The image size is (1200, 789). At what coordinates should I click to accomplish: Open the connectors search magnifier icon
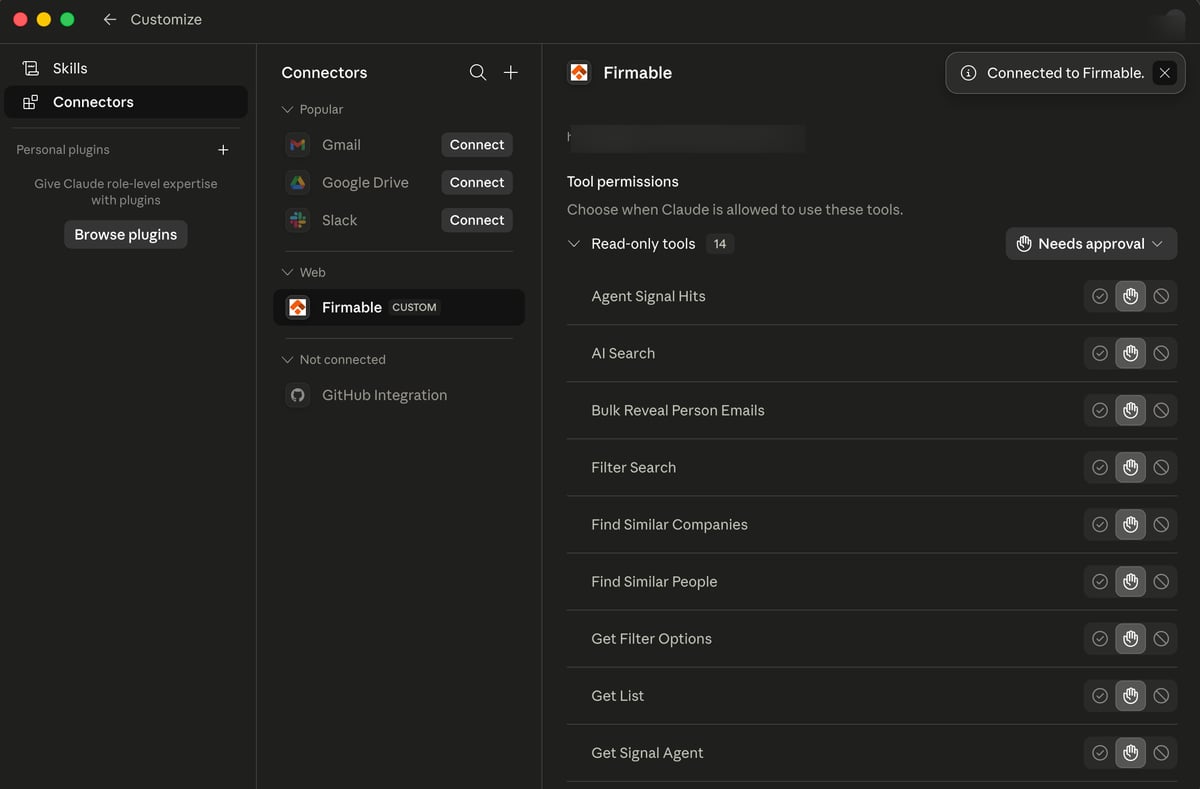[478, 72]
